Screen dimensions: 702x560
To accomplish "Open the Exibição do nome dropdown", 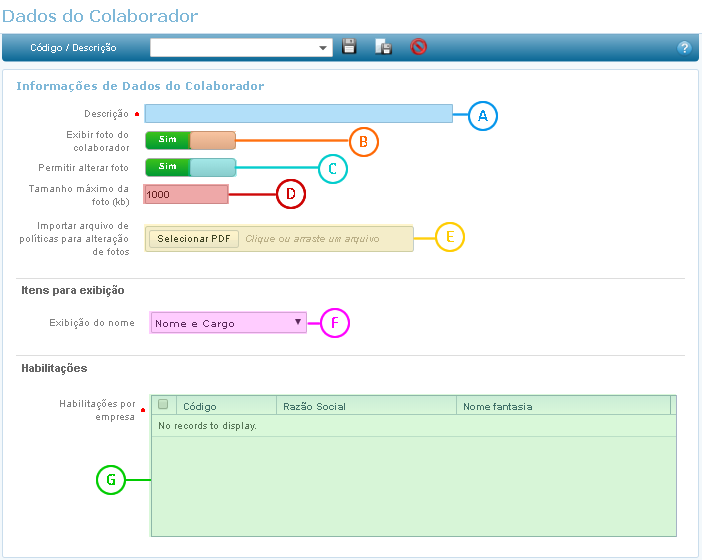I will tap(228, 323).
